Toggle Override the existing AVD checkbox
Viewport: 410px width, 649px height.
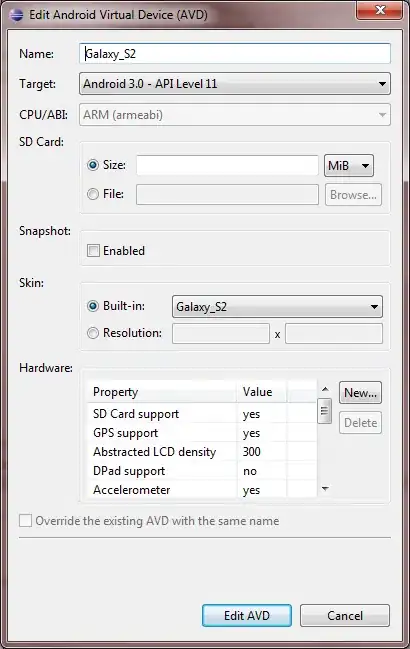(x=26, y=521)
